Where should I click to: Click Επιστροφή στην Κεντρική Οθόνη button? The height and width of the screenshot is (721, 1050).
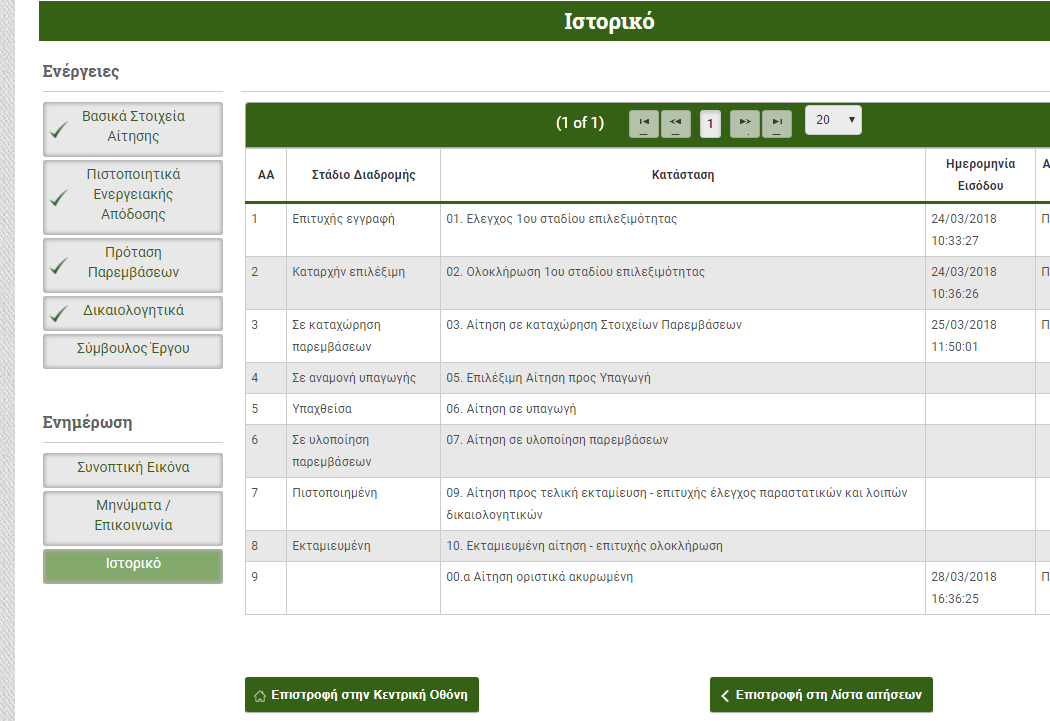pos(362,695)
